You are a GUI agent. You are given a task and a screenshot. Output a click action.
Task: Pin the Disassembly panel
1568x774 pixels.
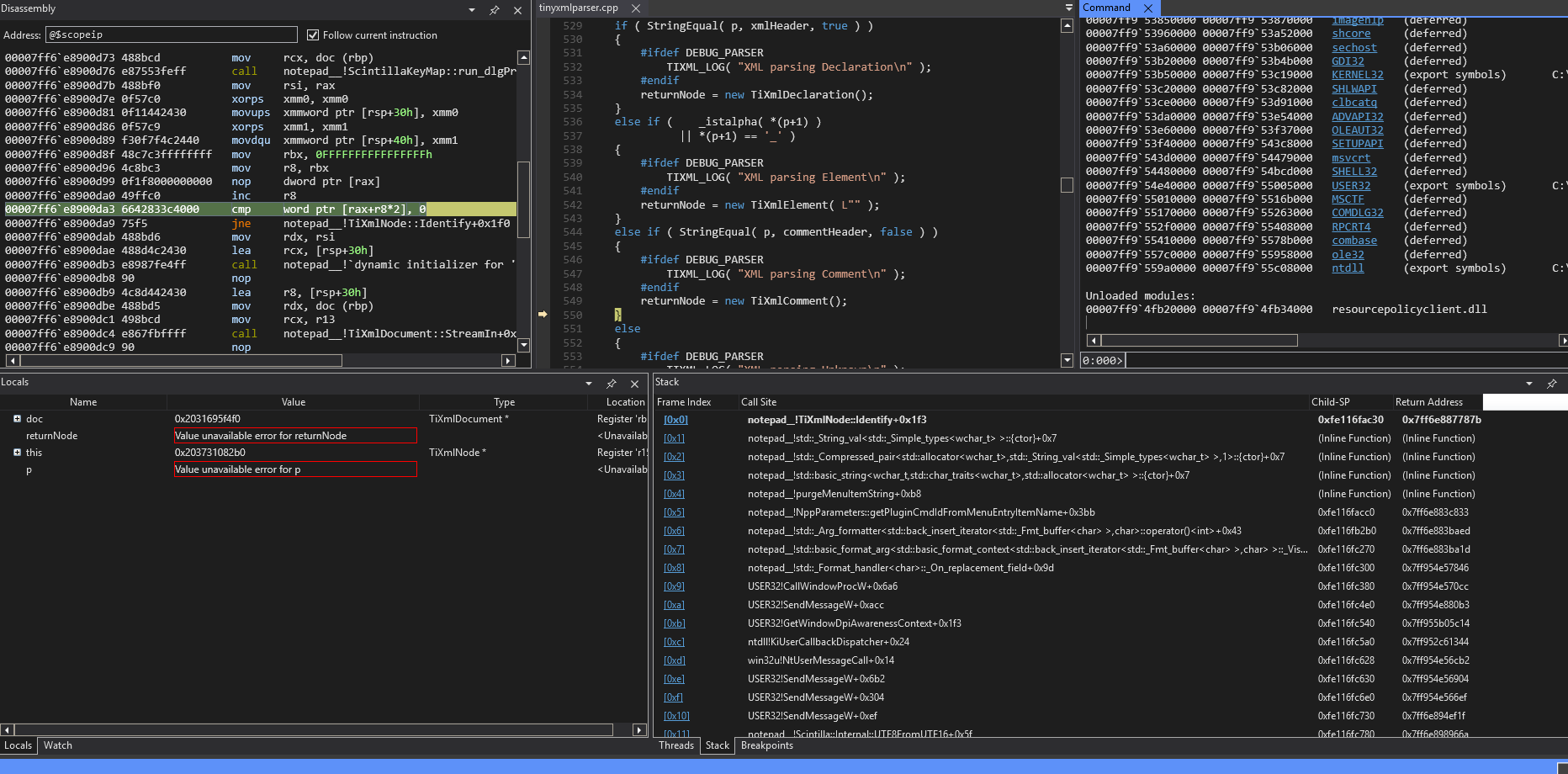tap(495, 10)
